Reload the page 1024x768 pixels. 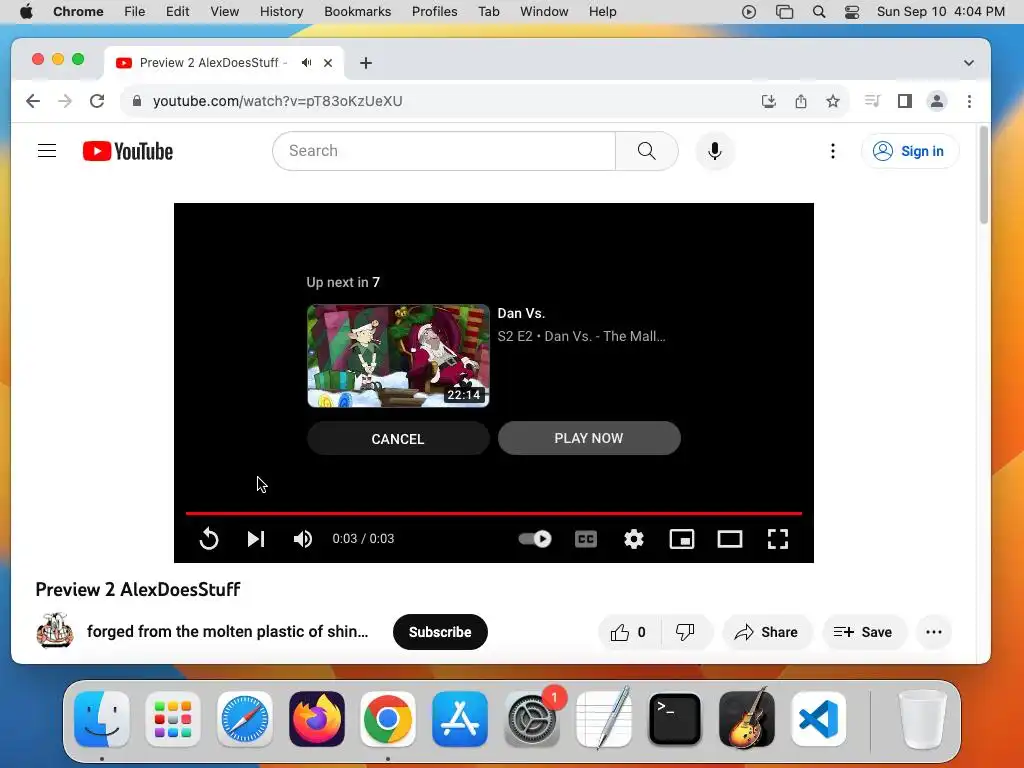pyautogui.click(x=97, y=101)
